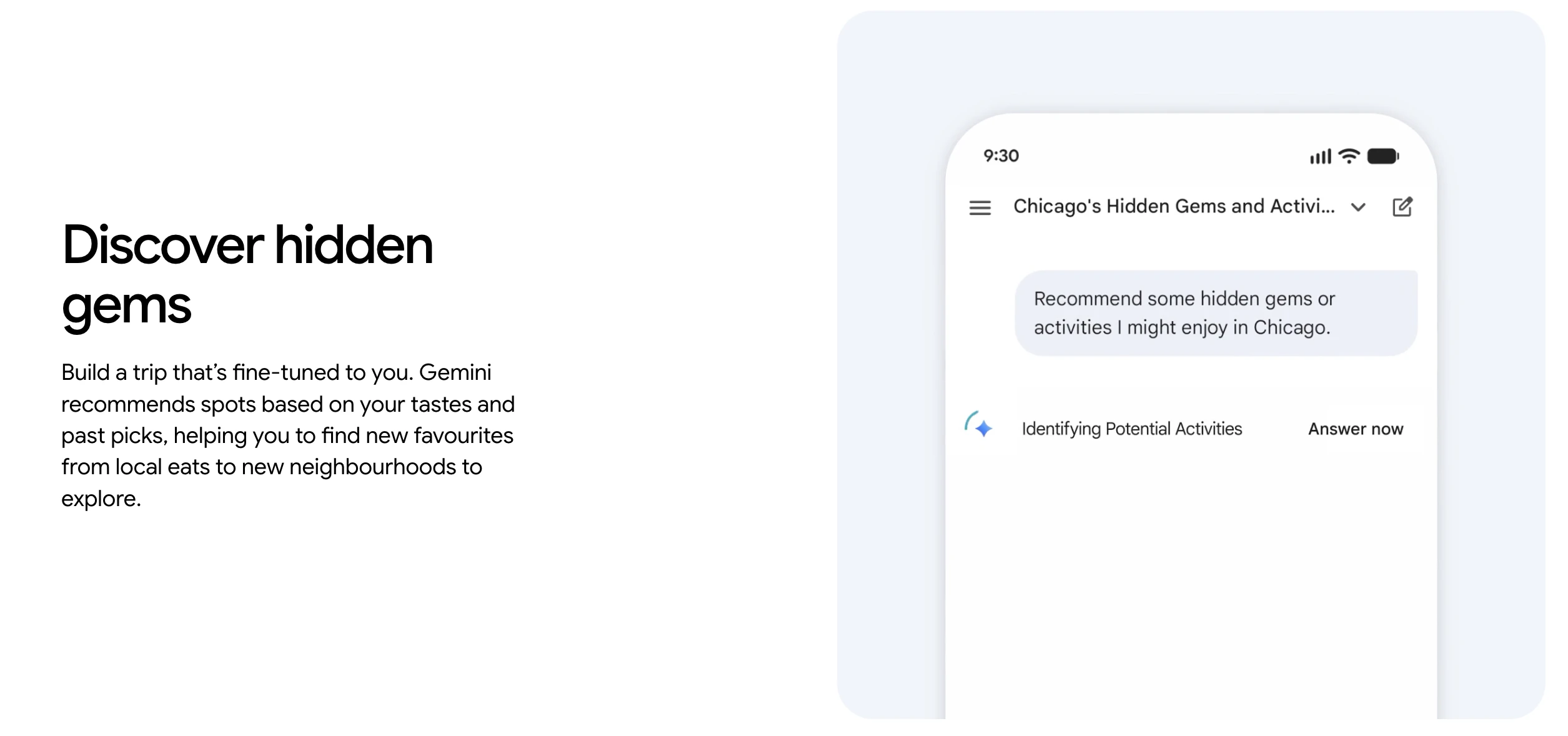Toggle the thinking status to Answer now
The image size is (1568, 736).
(1356, 429)
